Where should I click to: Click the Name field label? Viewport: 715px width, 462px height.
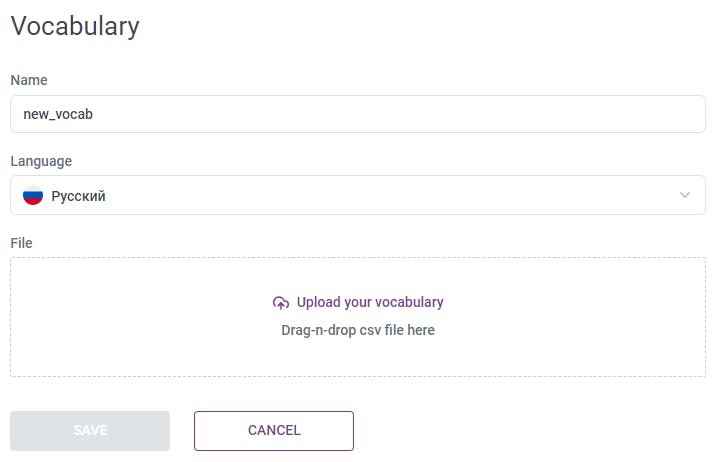[x=29, y=80]
